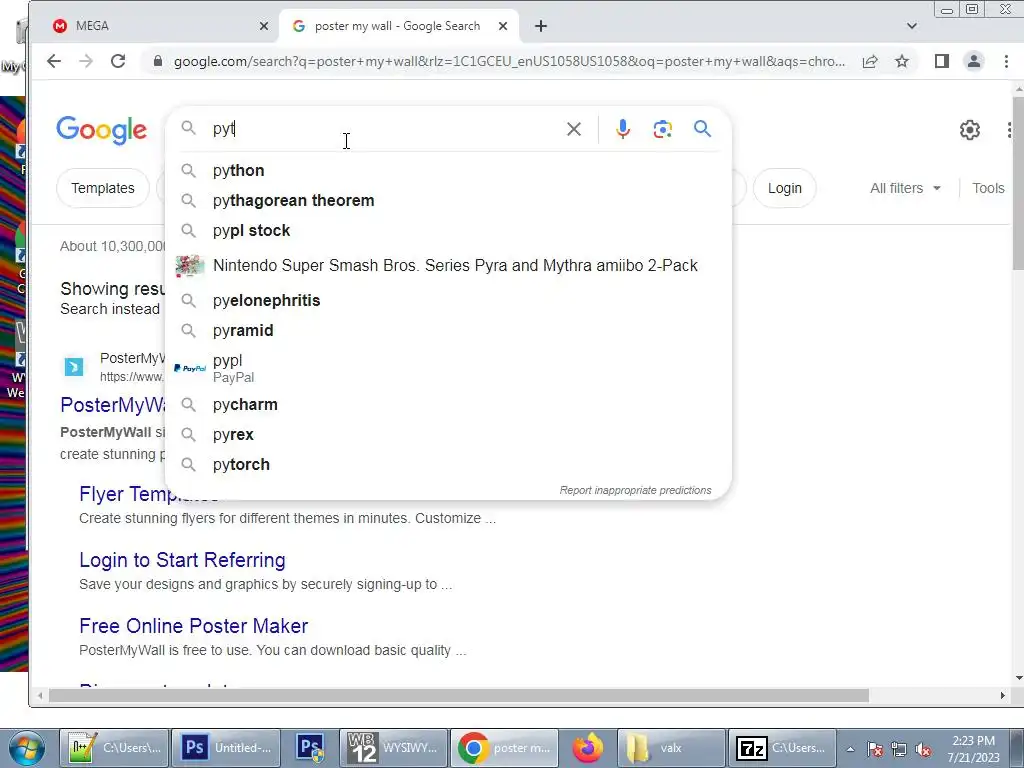The height and width of the screenshot is (768, 1024).
Task: Clear the search box with the X icon
Action: 574,129
